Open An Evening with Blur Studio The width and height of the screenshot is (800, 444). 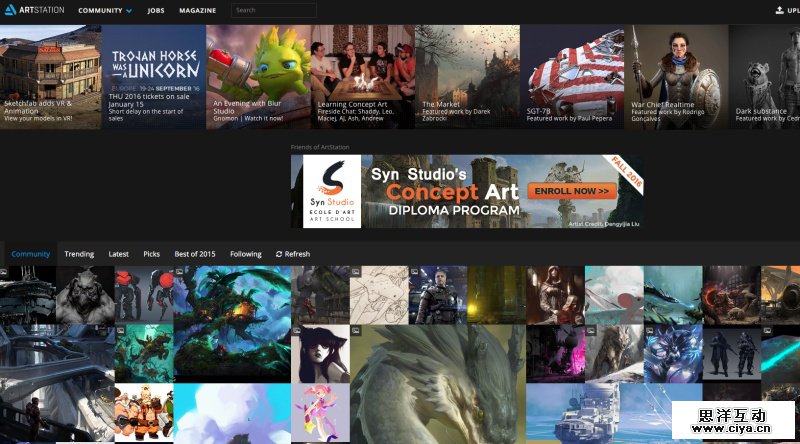[258, 77]
